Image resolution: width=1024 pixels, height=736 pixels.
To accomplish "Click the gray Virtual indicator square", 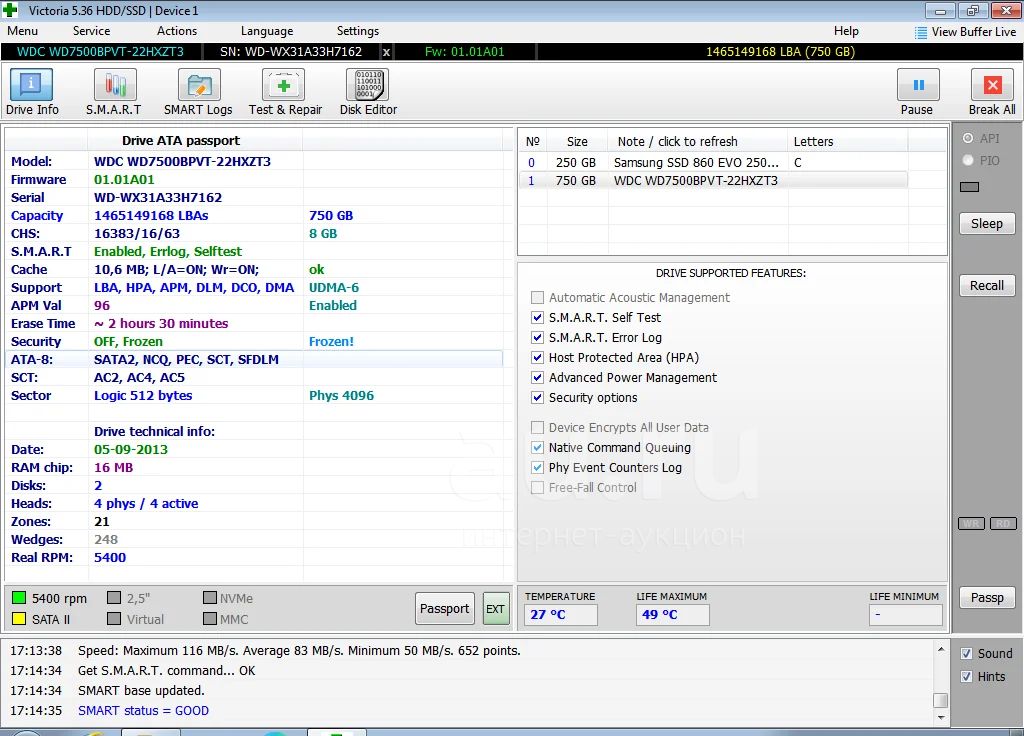I will point(114,618).
